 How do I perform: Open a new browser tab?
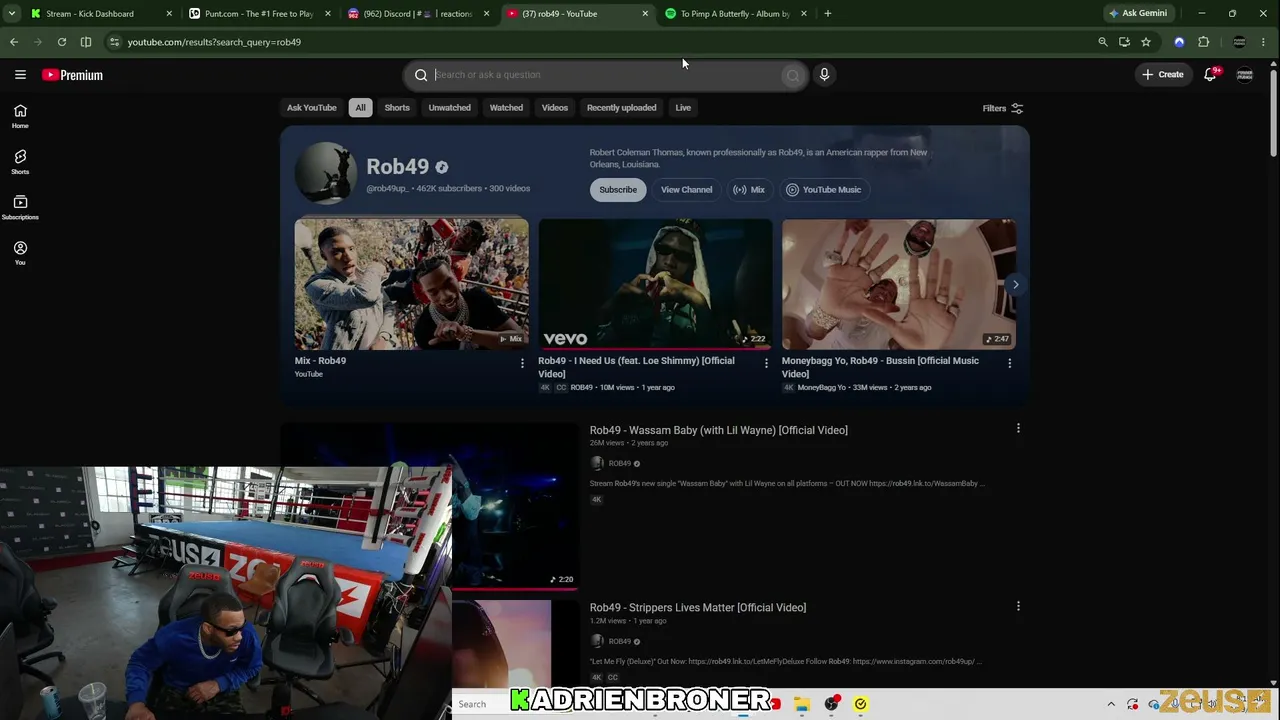click(828, 14)
